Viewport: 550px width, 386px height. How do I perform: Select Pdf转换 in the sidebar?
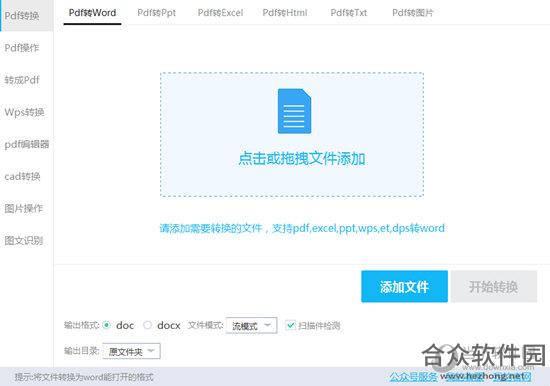click(27, 15)
